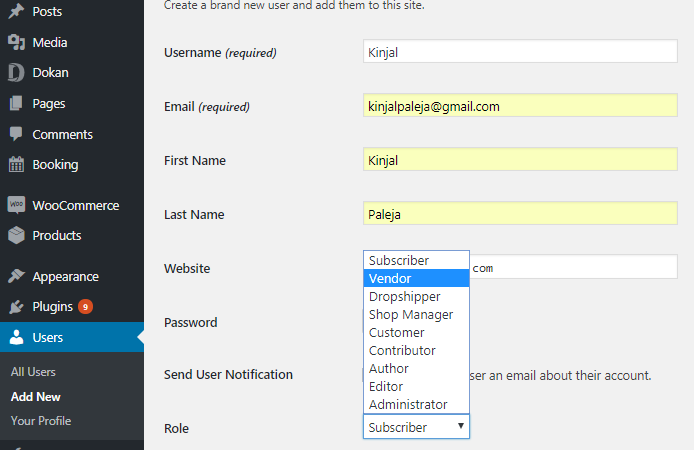Screen dimensions: 694x450
Task: Click the Dokan icon in sidebar
Action: pyautogui.click(x=16, y=73)
